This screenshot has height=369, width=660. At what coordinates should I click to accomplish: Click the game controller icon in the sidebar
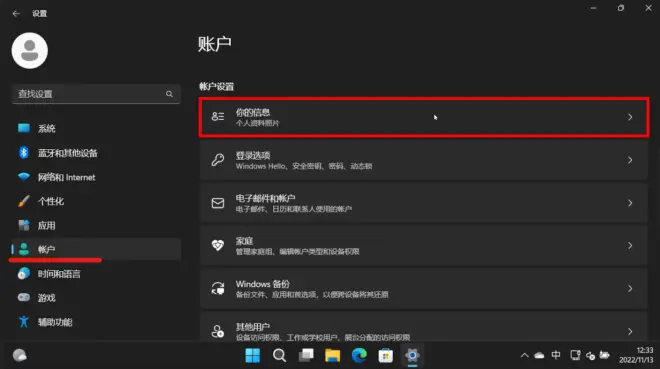click(24, 297)
